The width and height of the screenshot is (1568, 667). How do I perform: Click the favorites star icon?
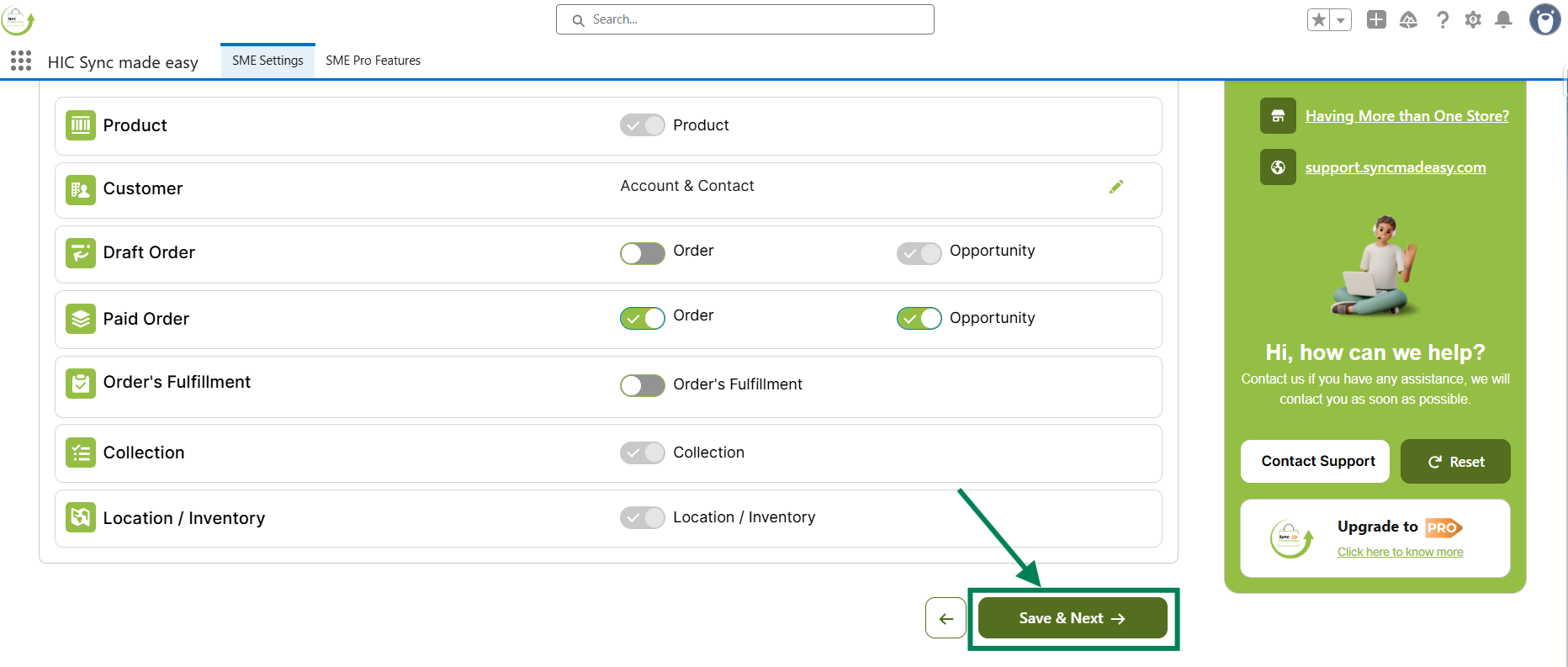(x=1319, y=19)
